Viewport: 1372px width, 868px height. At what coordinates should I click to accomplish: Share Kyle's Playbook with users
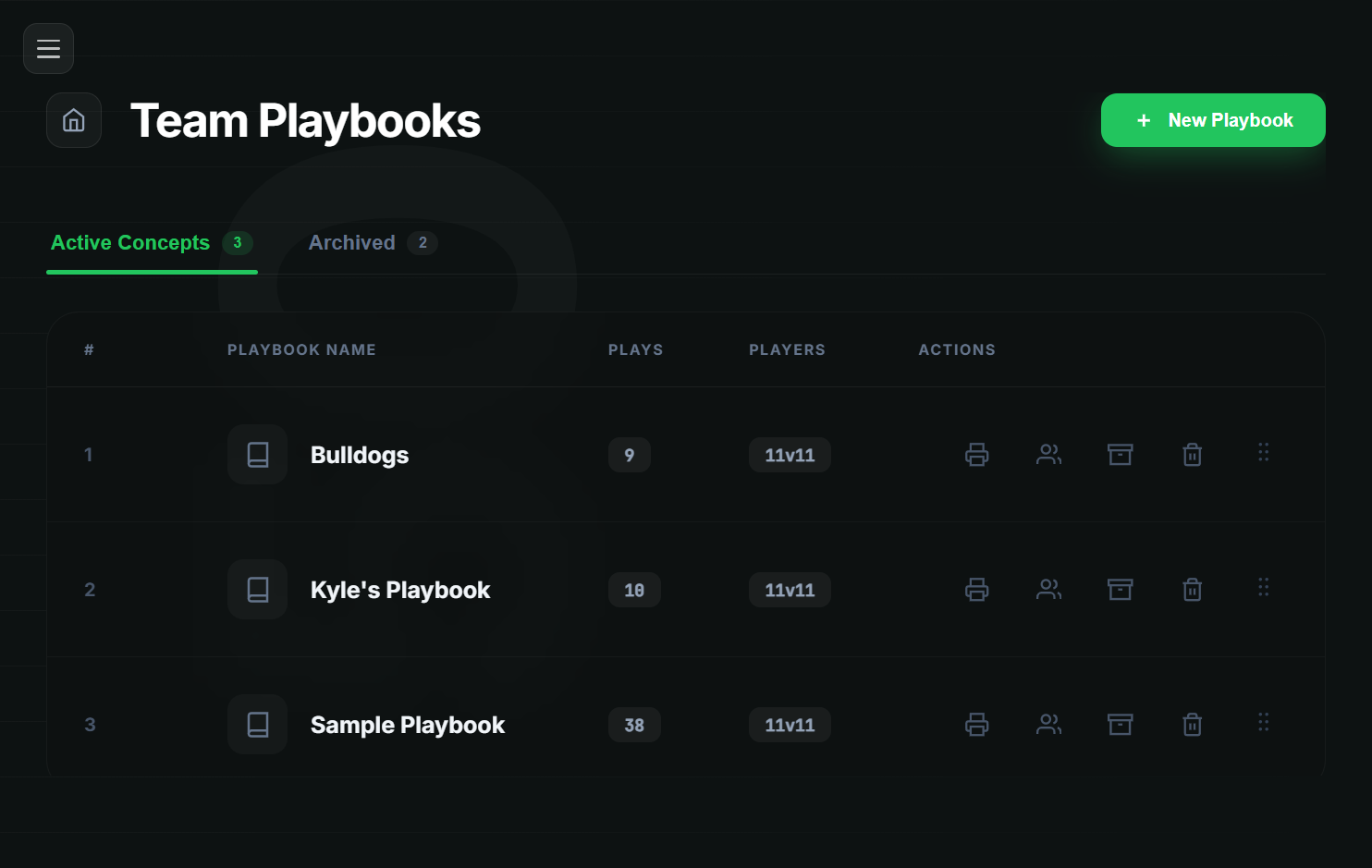(1049, 589)
